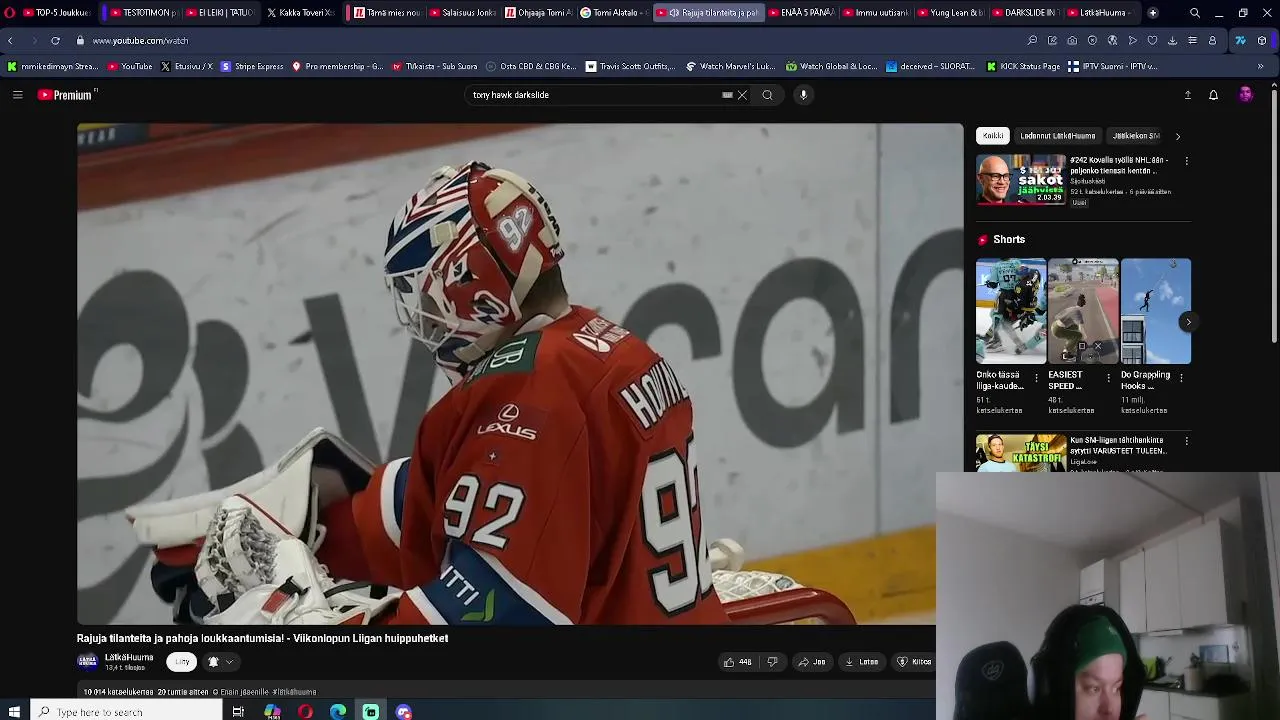Go to the YouTube Premium home logo
1280x720 pixels.
click(x=66, y=95)
